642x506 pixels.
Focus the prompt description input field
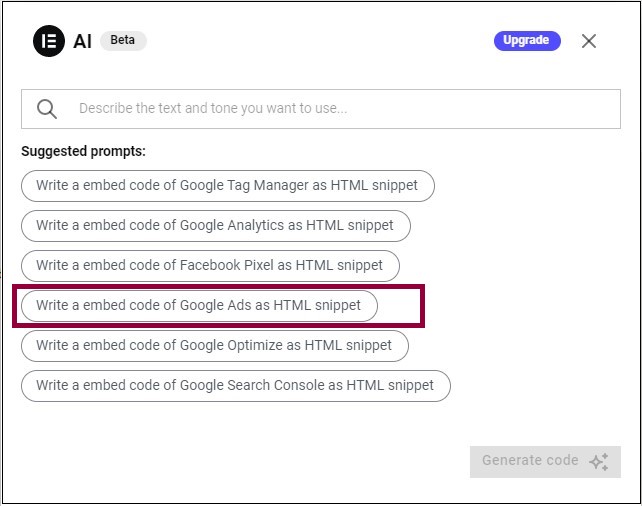click(321, 109)
